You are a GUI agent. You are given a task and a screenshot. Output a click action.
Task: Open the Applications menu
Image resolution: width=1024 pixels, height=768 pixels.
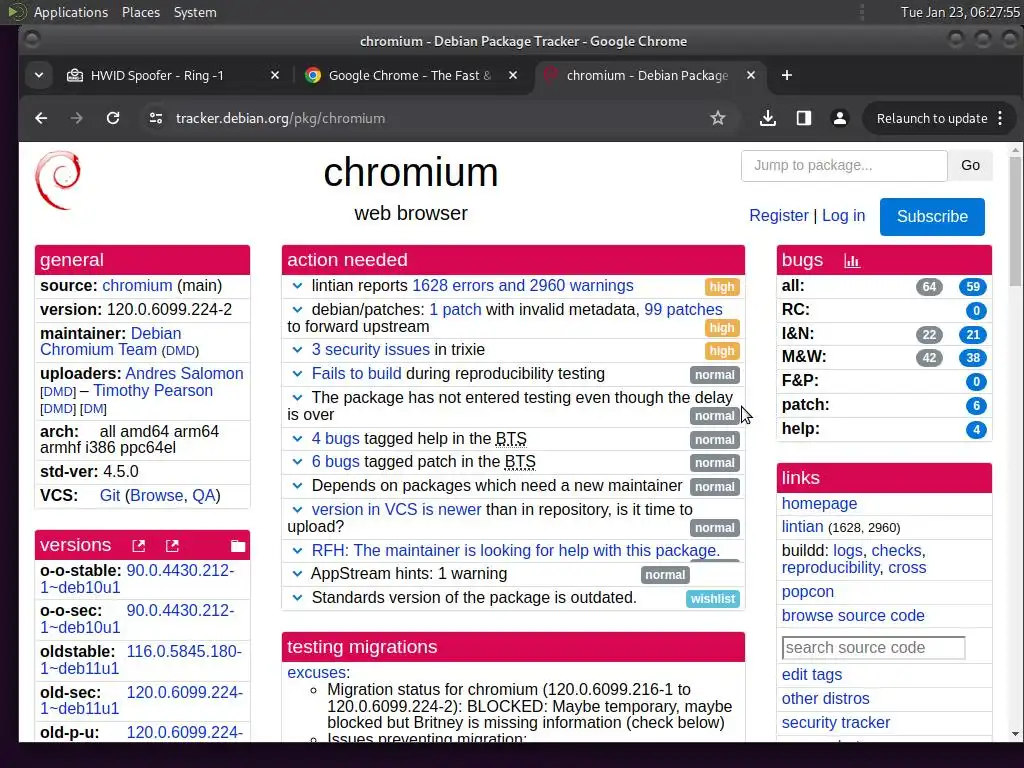click(71, 12)
